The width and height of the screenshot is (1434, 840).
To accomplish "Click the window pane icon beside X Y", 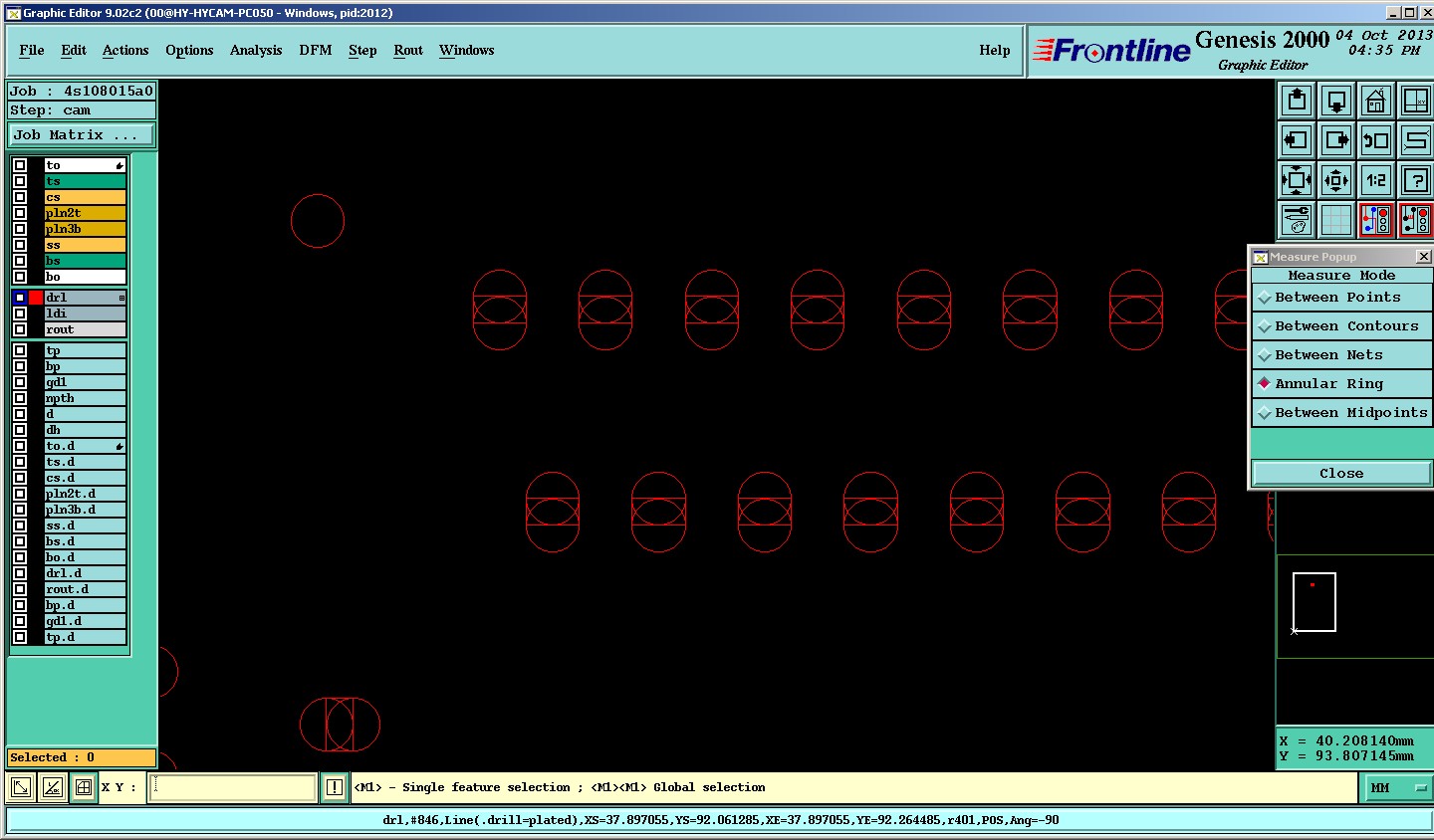I will pyautogui.click(x=84, y=788).
